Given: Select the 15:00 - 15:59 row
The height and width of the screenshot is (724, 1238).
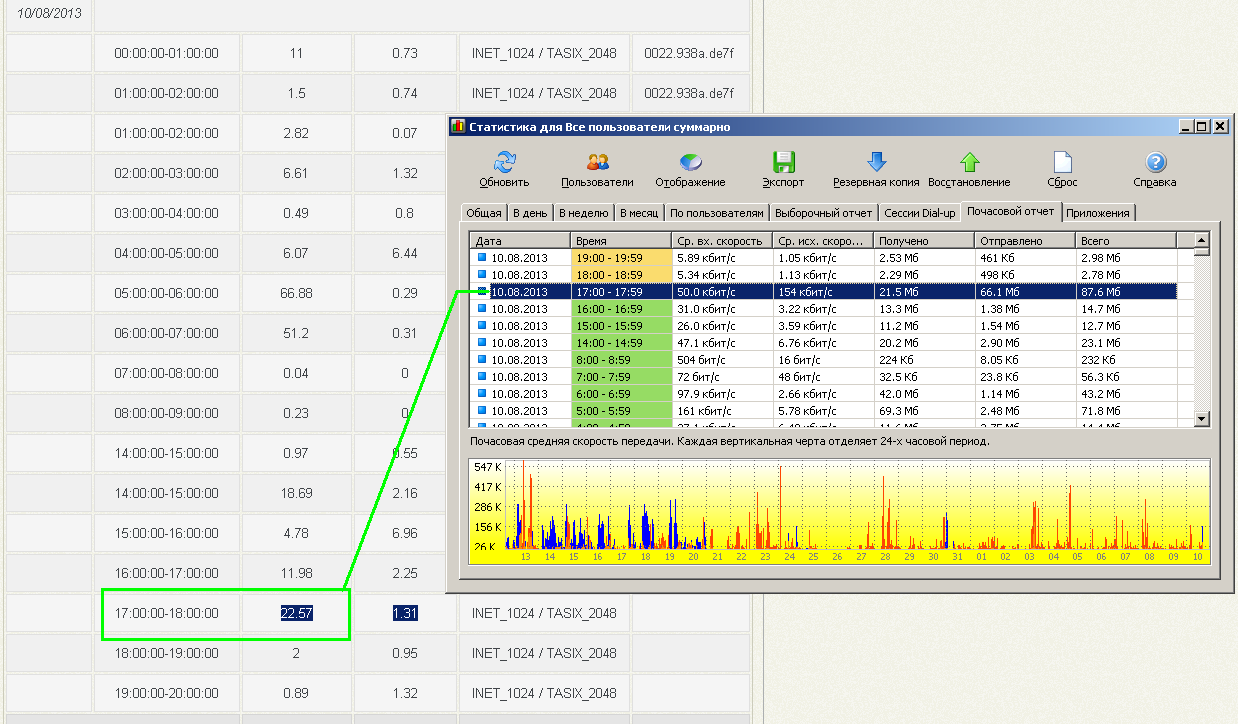Looking at the screenshot, I should pyautogui.click(x=824, y=325).
